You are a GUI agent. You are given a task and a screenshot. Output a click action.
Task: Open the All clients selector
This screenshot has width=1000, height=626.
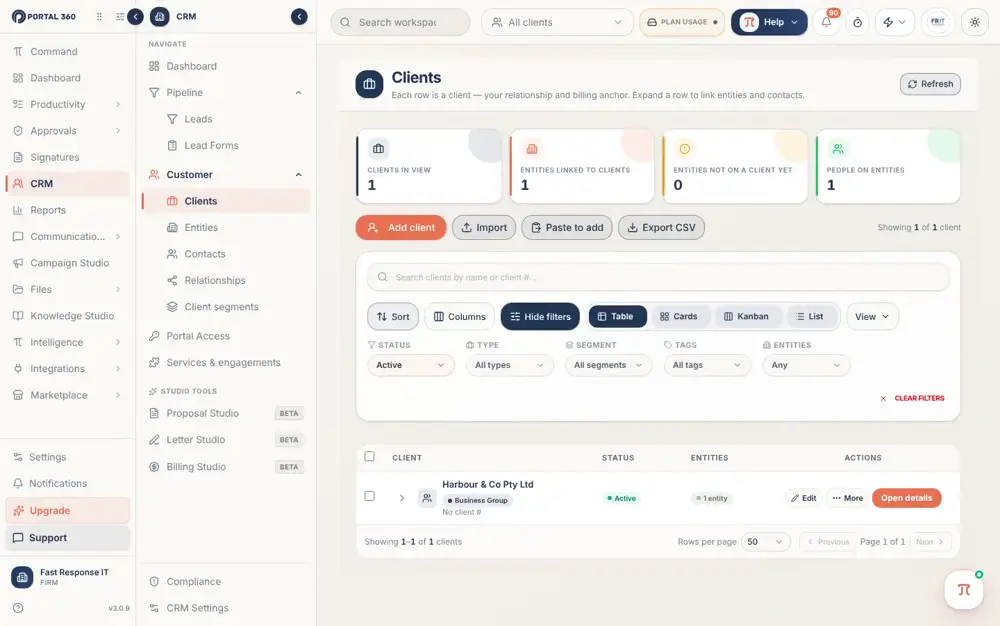click(557, 22)
